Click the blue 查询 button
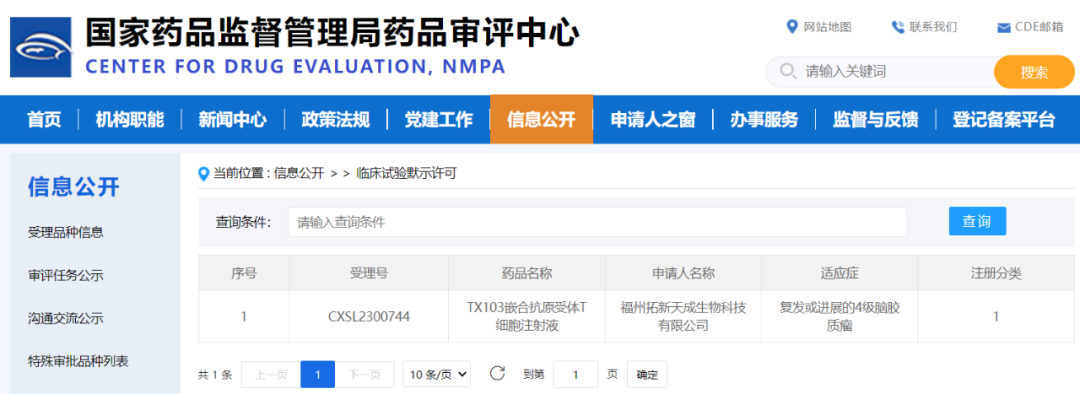 pyautogui.click(x=977, y=221)
